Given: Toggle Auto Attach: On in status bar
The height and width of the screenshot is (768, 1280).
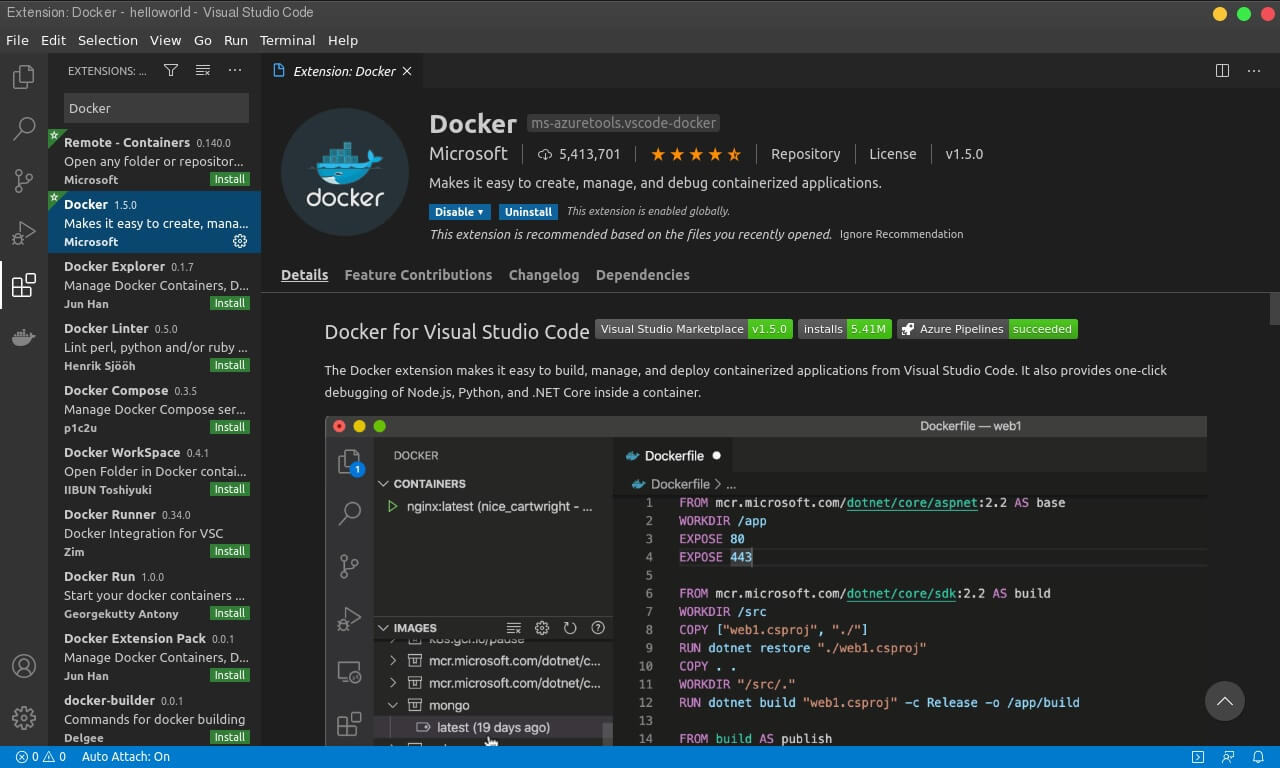Looking at the screenshot, I should [126, 757].
